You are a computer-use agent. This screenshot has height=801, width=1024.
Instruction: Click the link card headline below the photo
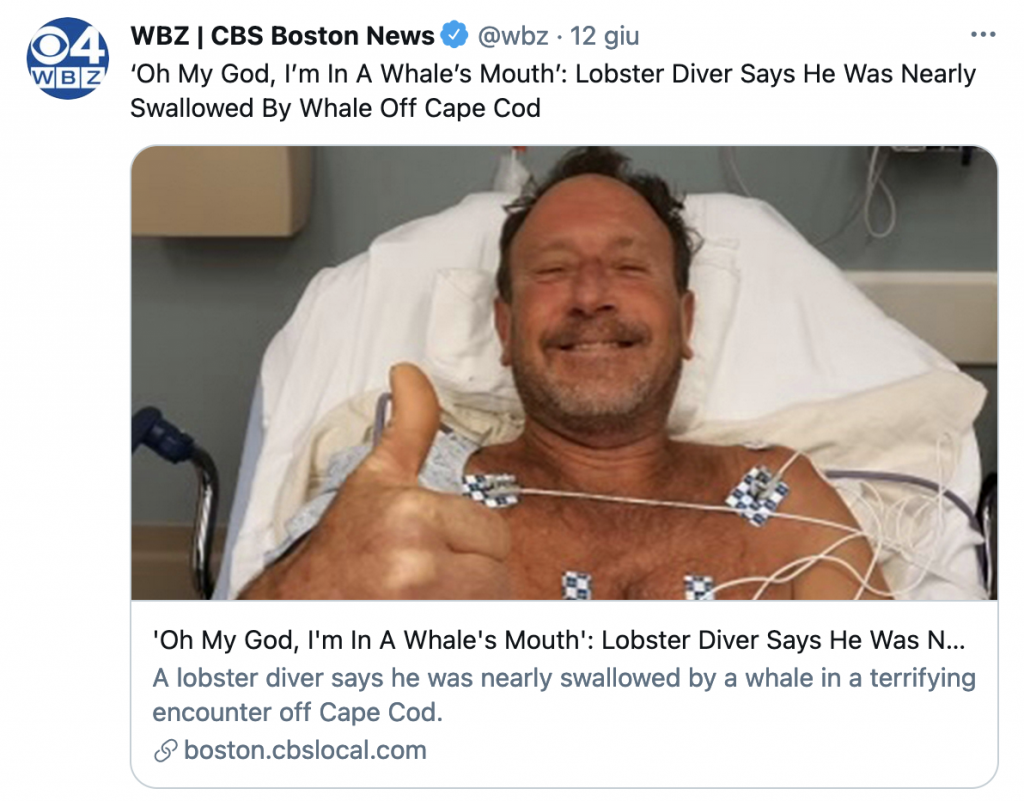point(560,640)
